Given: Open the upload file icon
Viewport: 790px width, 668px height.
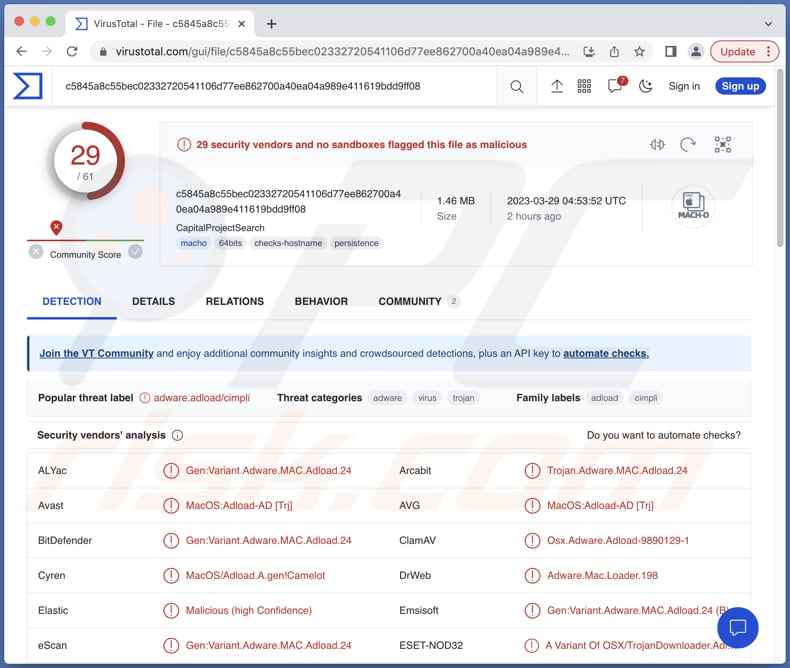Looking at the screenshot, I should coord(557,87).
